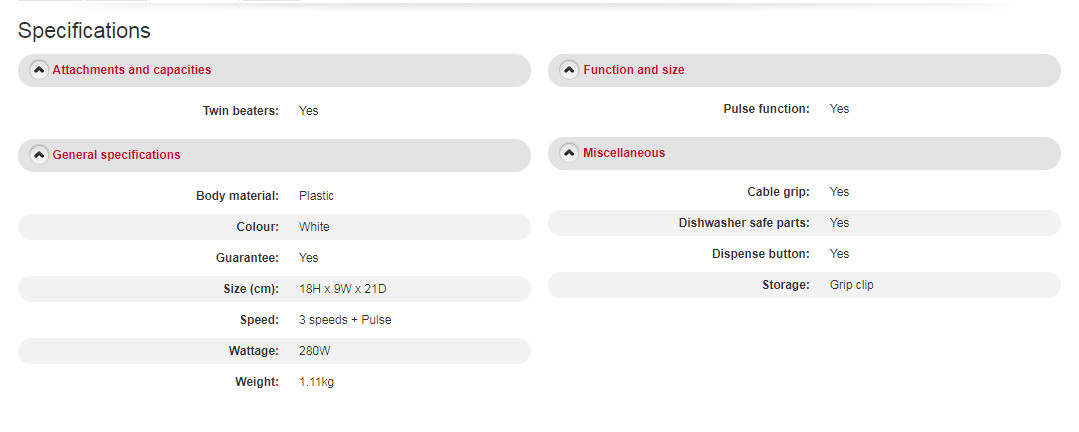This screenshot has width=1079, height=432.
Task: Click the "280W" wattage value
Action: (x=315, y=351)
